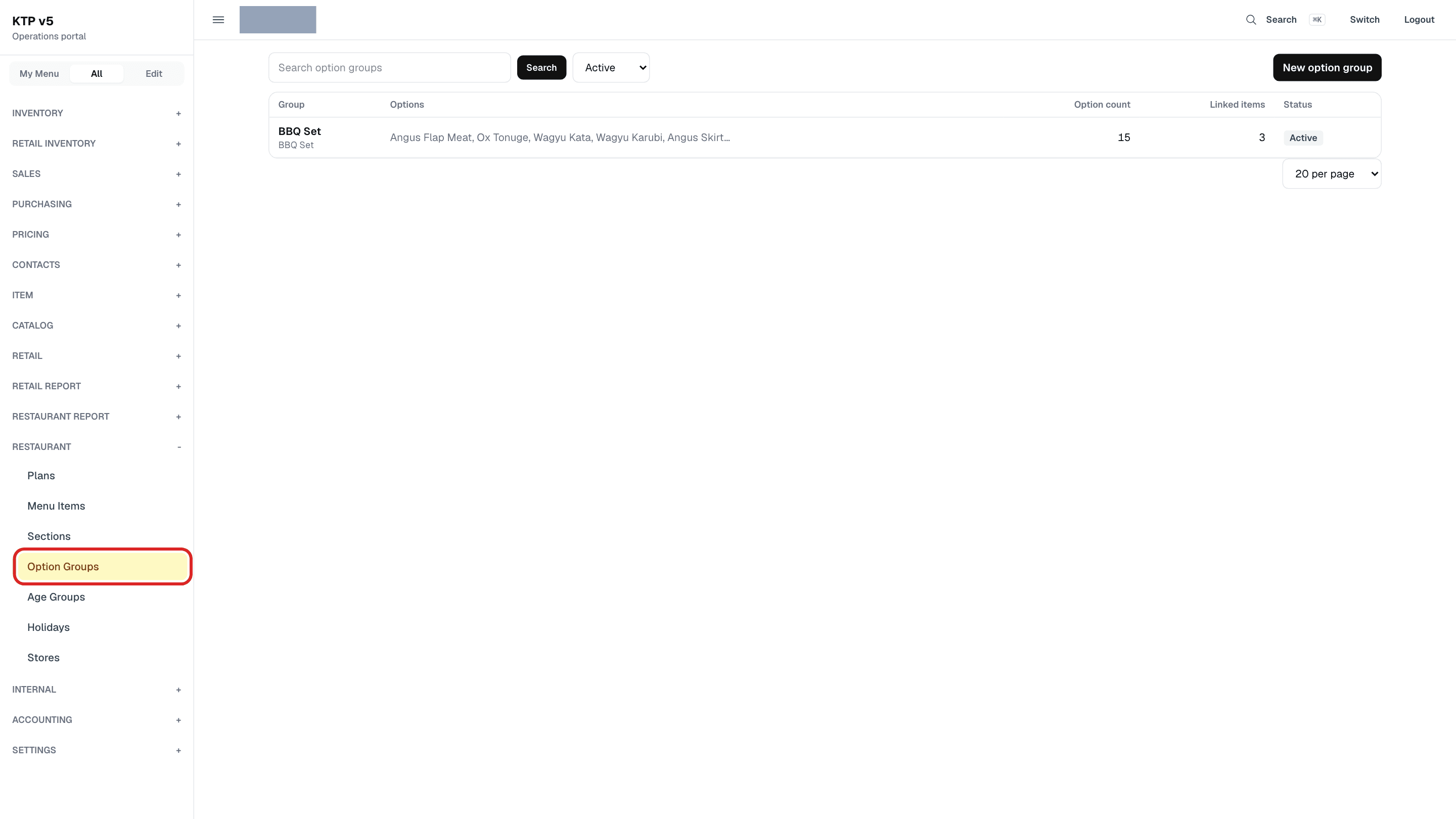Click the ⌘K shortcut badge
Screen dimensions: 1456x819
tap(1317, 20)
